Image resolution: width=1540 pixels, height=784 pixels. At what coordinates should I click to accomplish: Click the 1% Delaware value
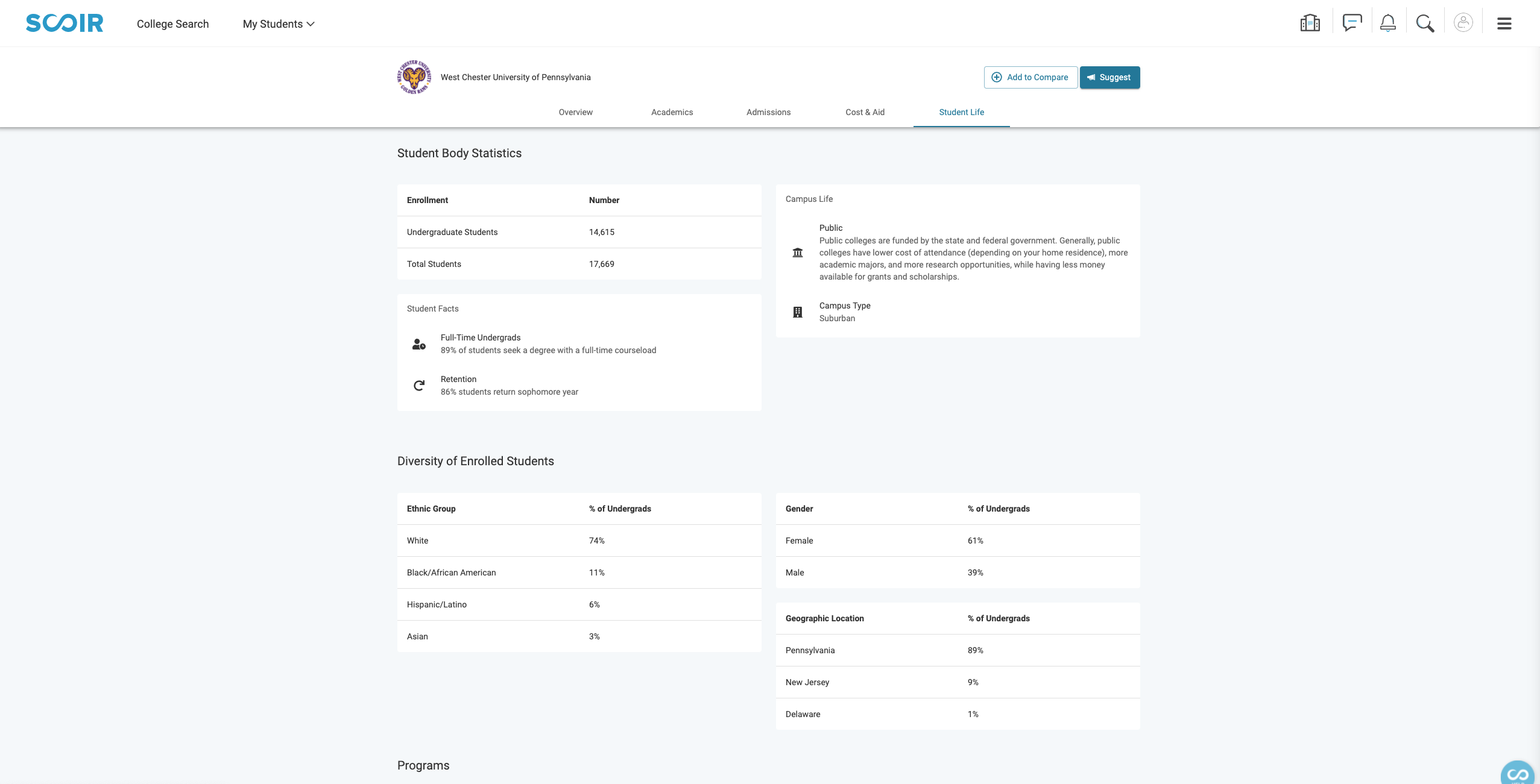tap(973, 714)
